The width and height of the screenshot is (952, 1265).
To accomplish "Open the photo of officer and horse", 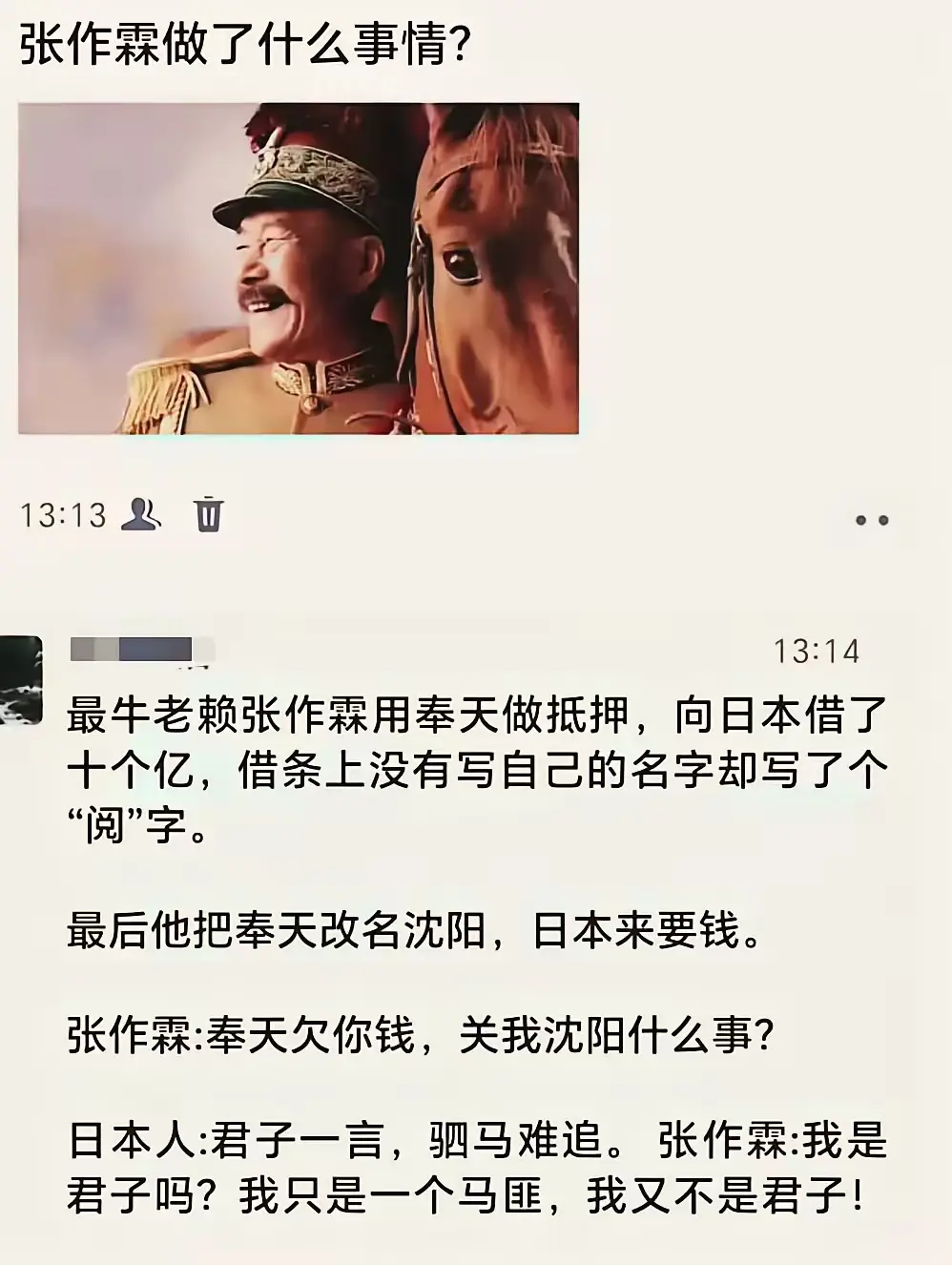I will click(299, 269).
